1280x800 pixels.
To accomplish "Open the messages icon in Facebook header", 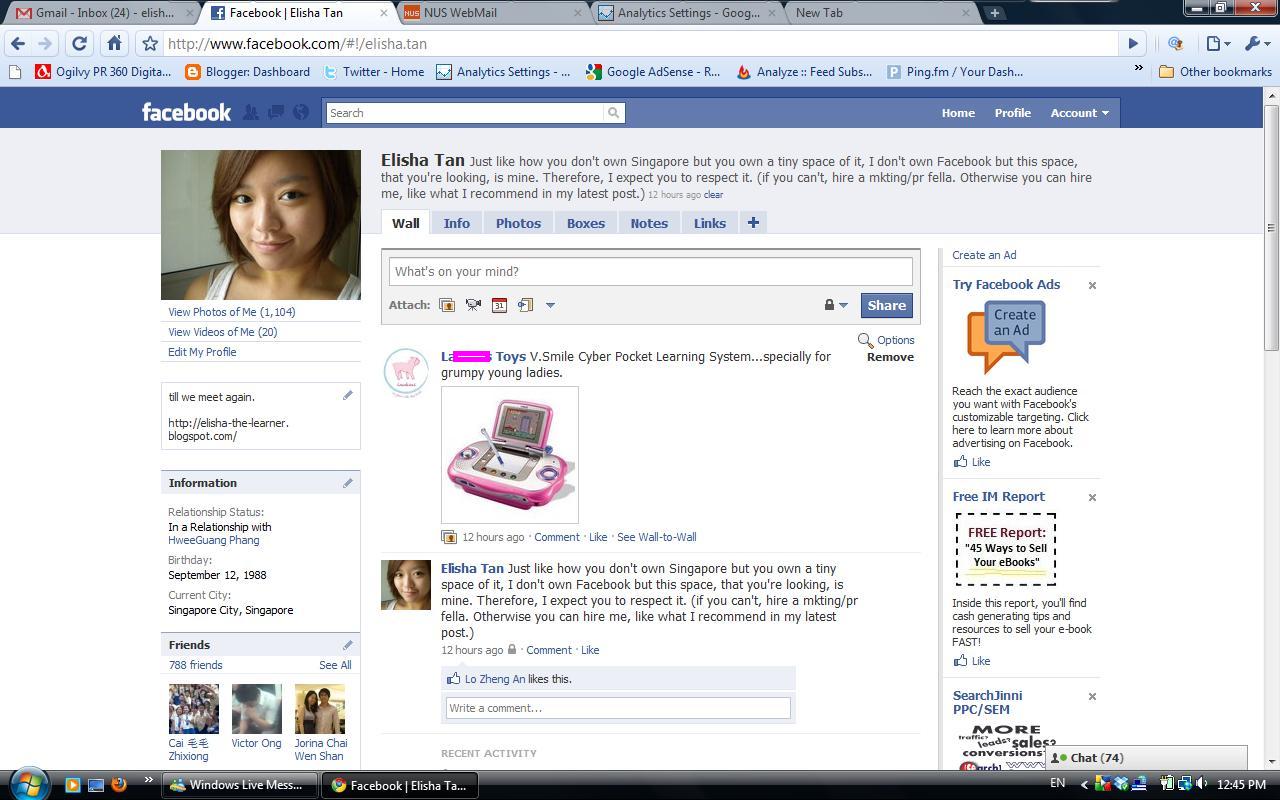I will pyautogui.click(x=275, y=112).
